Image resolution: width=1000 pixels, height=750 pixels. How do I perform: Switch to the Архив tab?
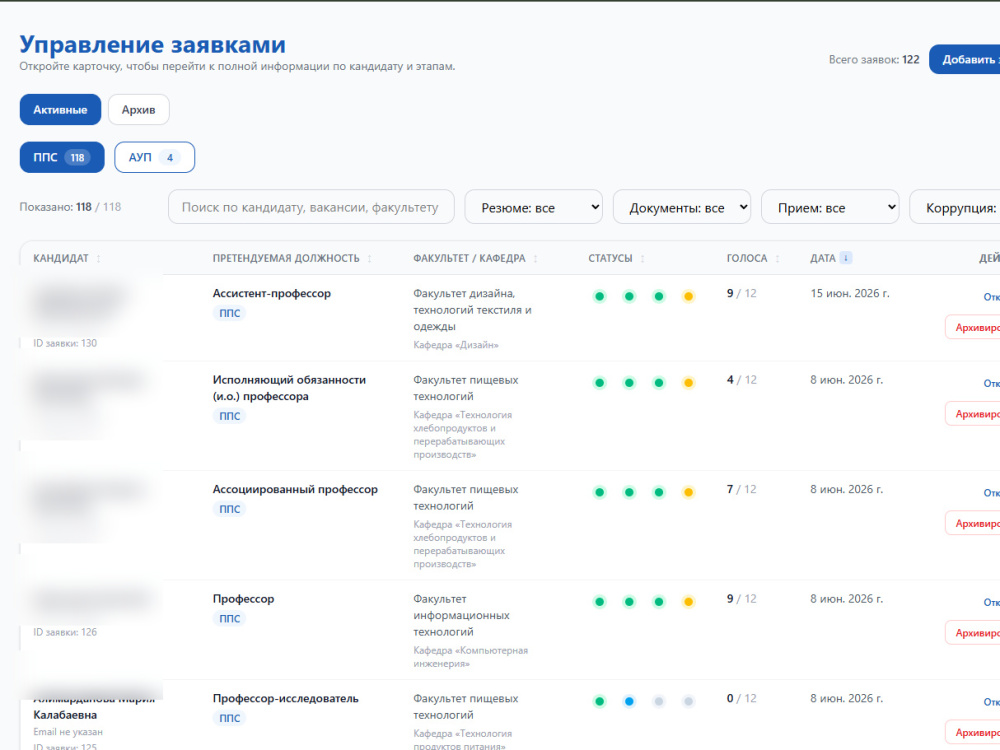(x=138, y=110)
